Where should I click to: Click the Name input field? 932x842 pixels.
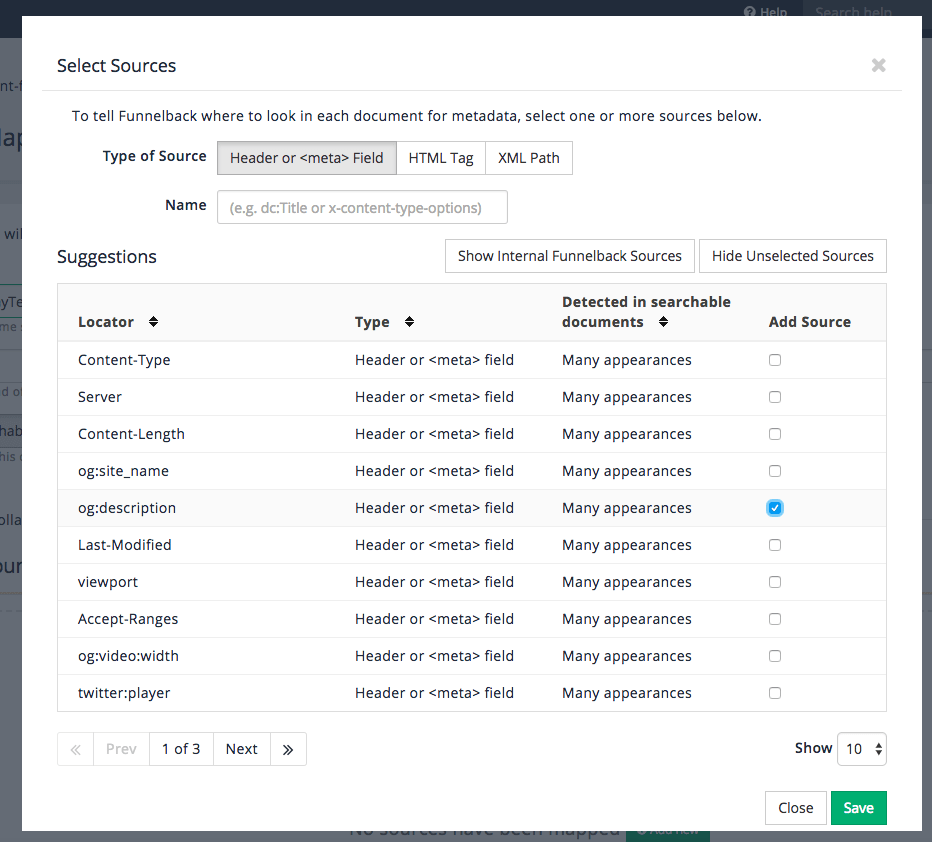pos(362,206)
